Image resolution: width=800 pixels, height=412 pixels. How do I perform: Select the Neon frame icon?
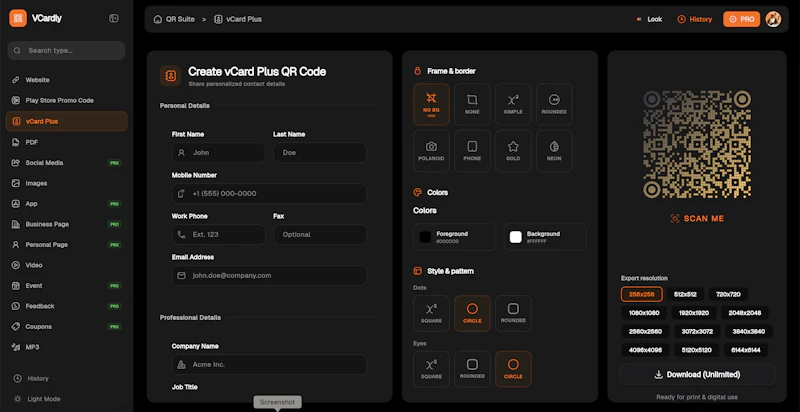tap(554, 147)
